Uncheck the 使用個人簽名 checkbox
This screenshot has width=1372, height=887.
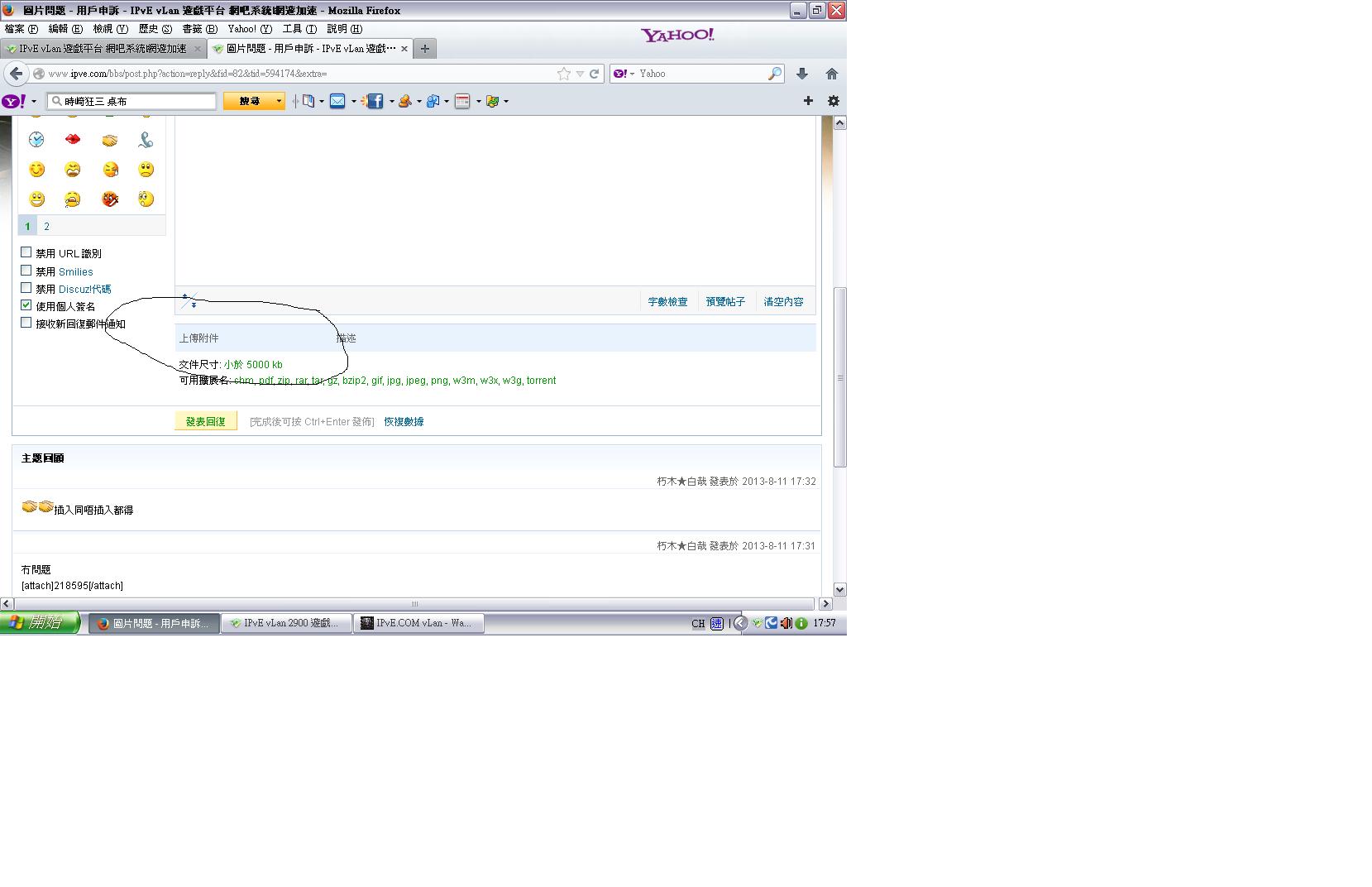26,305
